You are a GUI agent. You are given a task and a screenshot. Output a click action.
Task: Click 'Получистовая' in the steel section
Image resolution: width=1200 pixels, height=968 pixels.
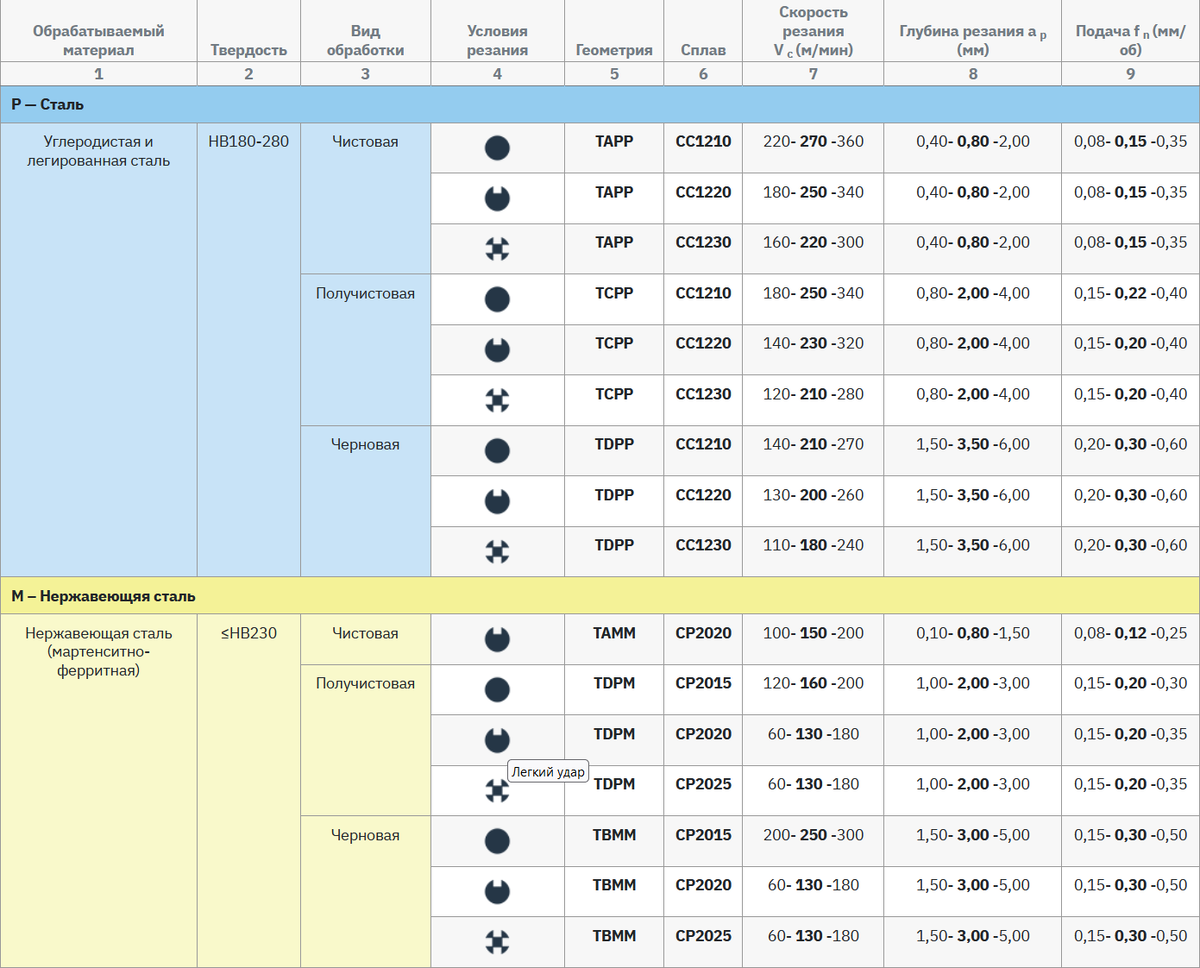point(365,293)
